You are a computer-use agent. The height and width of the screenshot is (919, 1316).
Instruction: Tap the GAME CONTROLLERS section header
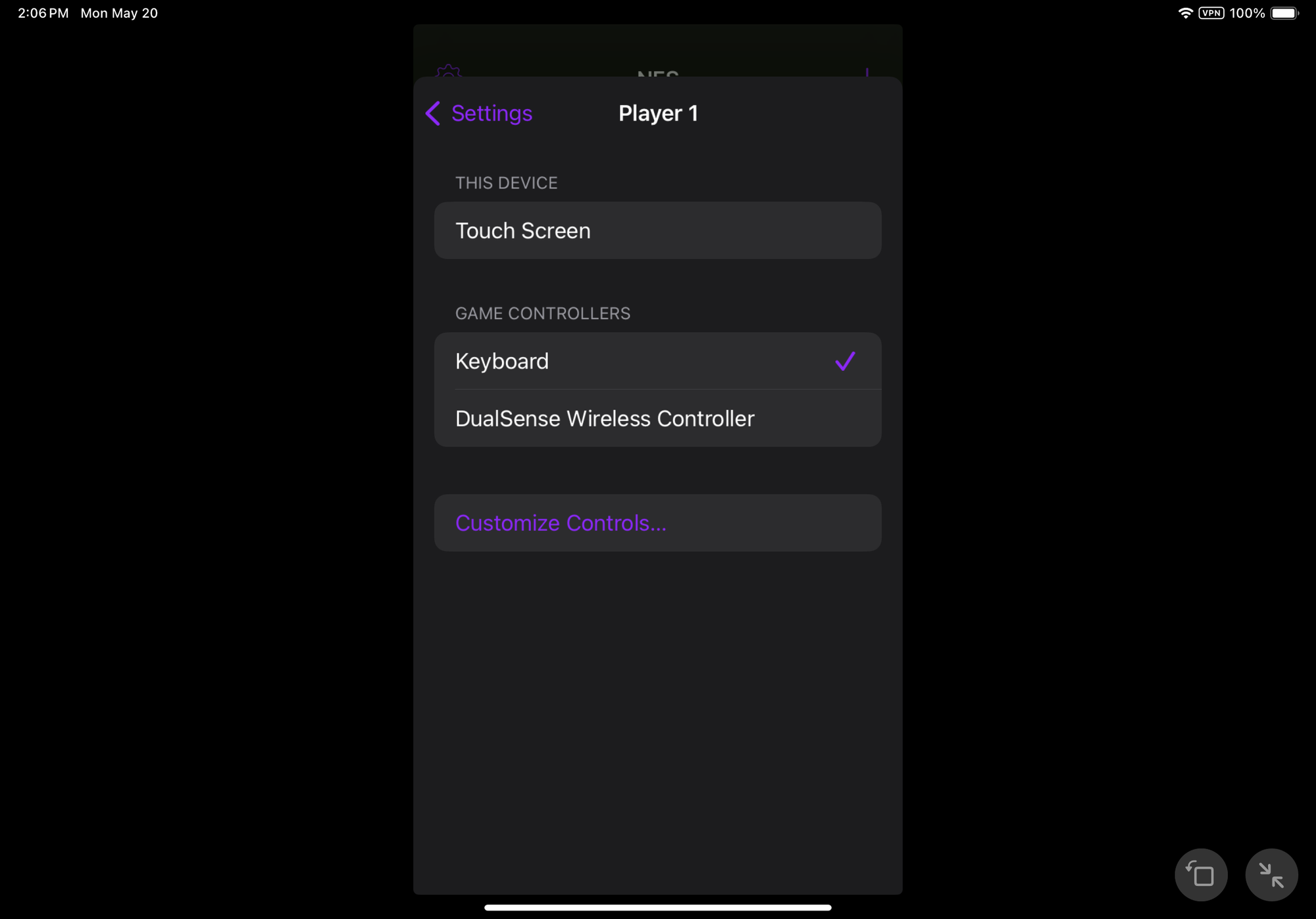click(543, 314)
